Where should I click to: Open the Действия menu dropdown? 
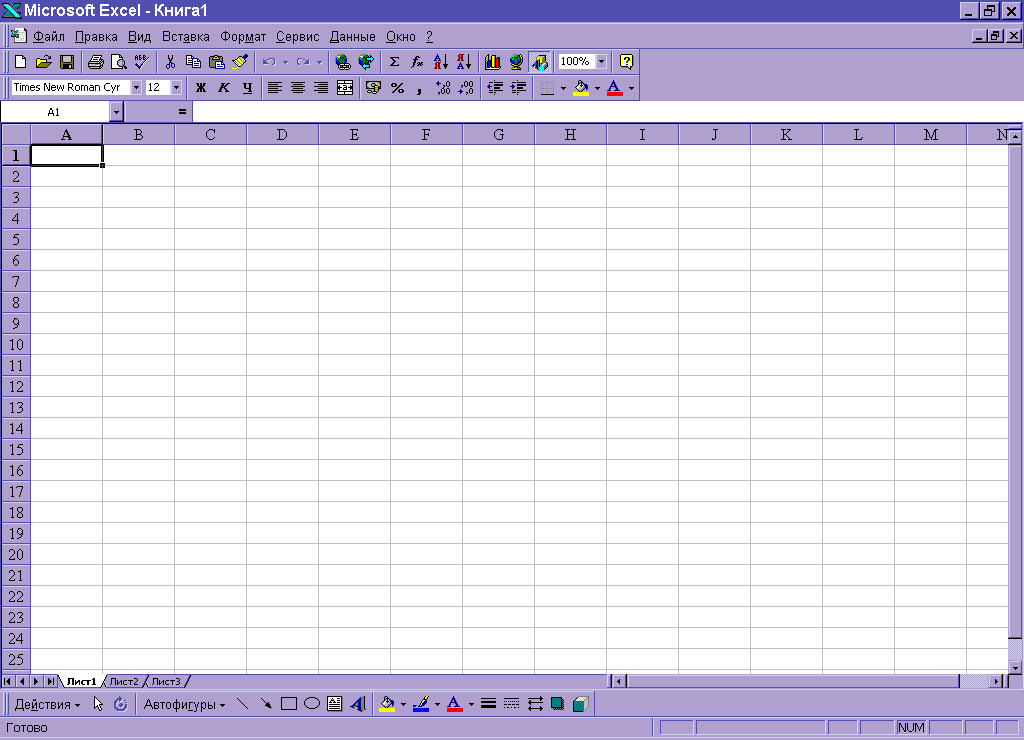coord(47,705)
